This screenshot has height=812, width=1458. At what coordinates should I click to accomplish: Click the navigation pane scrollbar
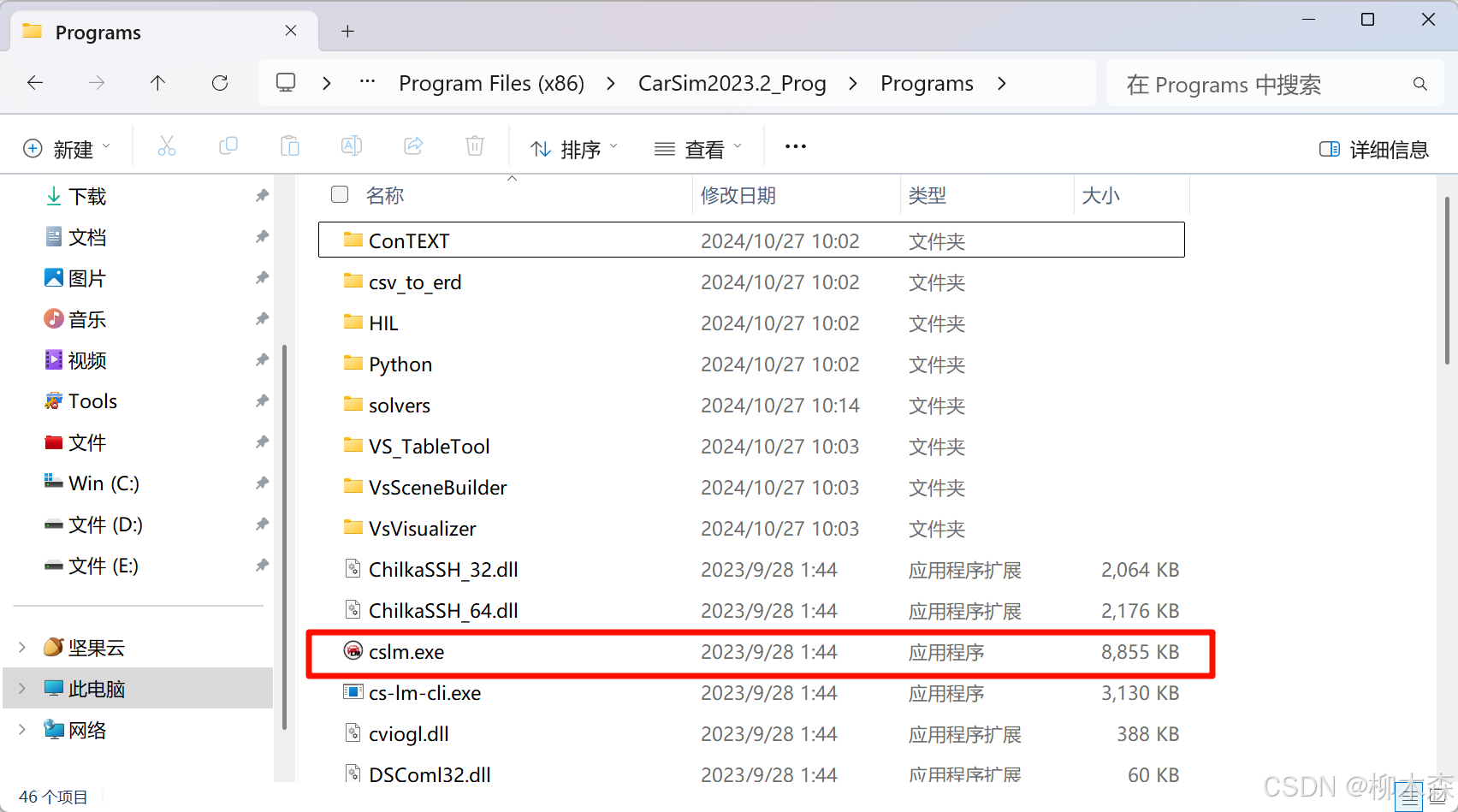tap(284, 537)
